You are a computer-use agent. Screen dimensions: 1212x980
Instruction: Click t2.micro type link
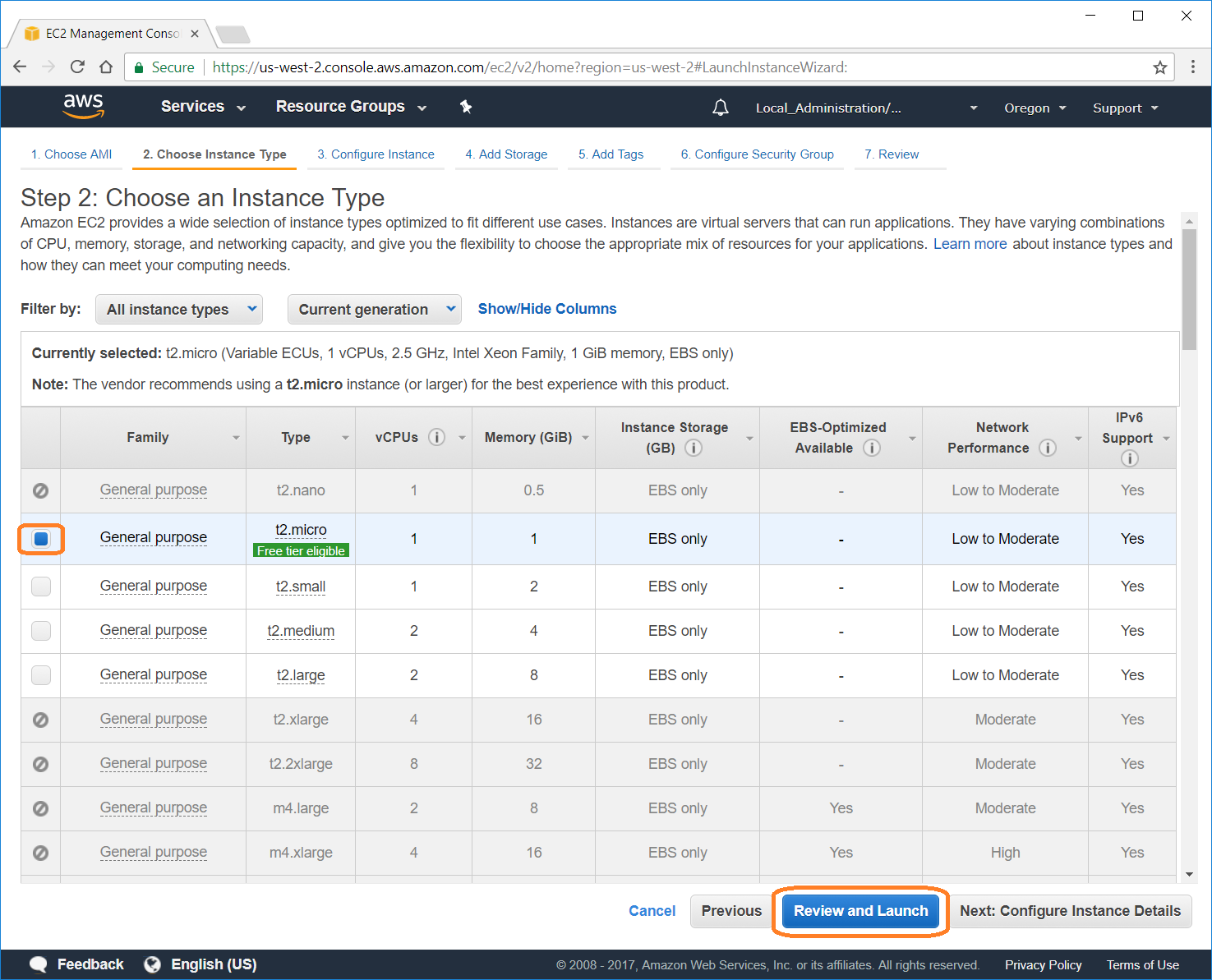[x=301, y=530]
